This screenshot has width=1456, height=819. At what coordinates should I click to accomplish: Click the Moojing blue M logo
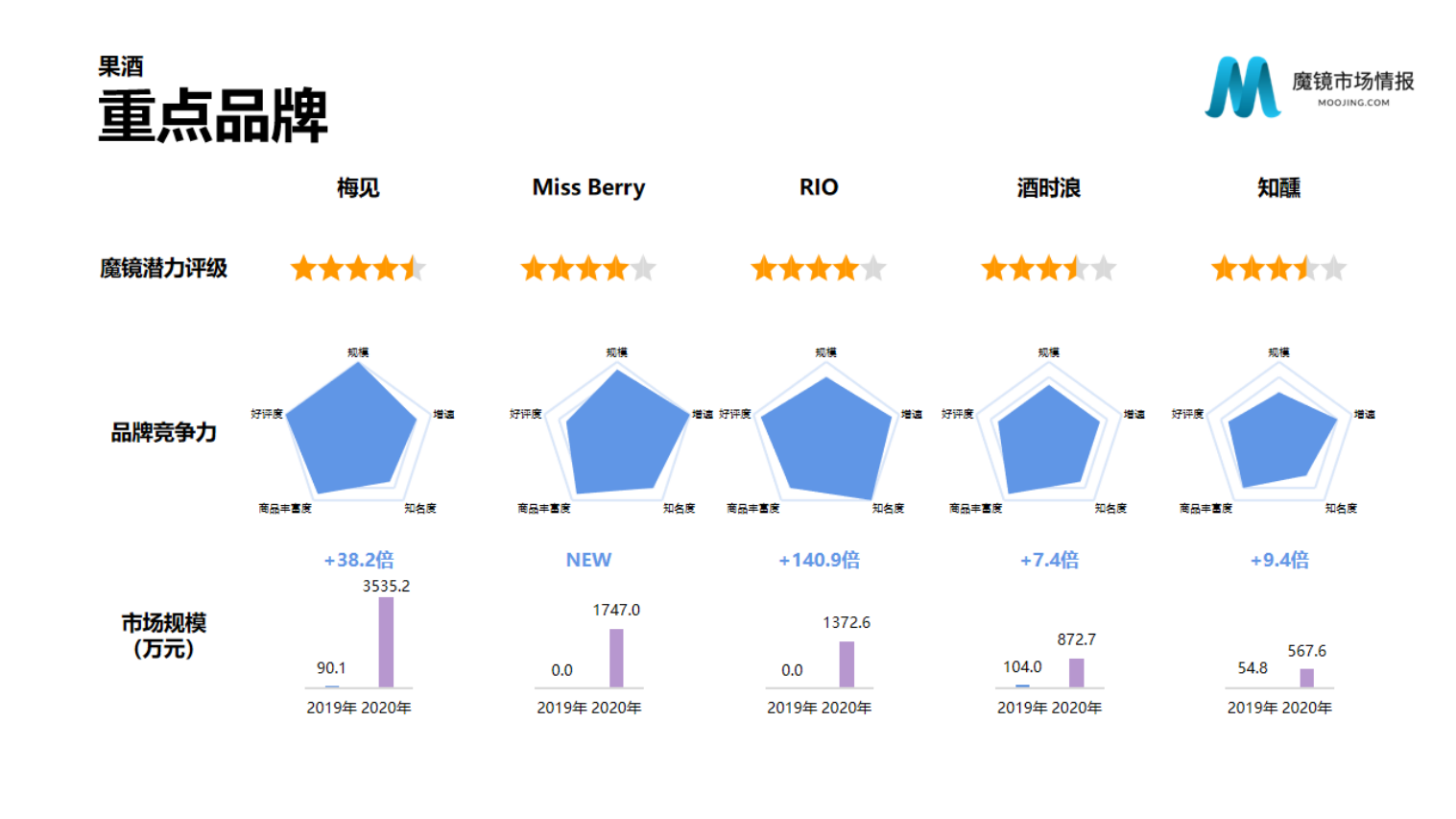1243,87
